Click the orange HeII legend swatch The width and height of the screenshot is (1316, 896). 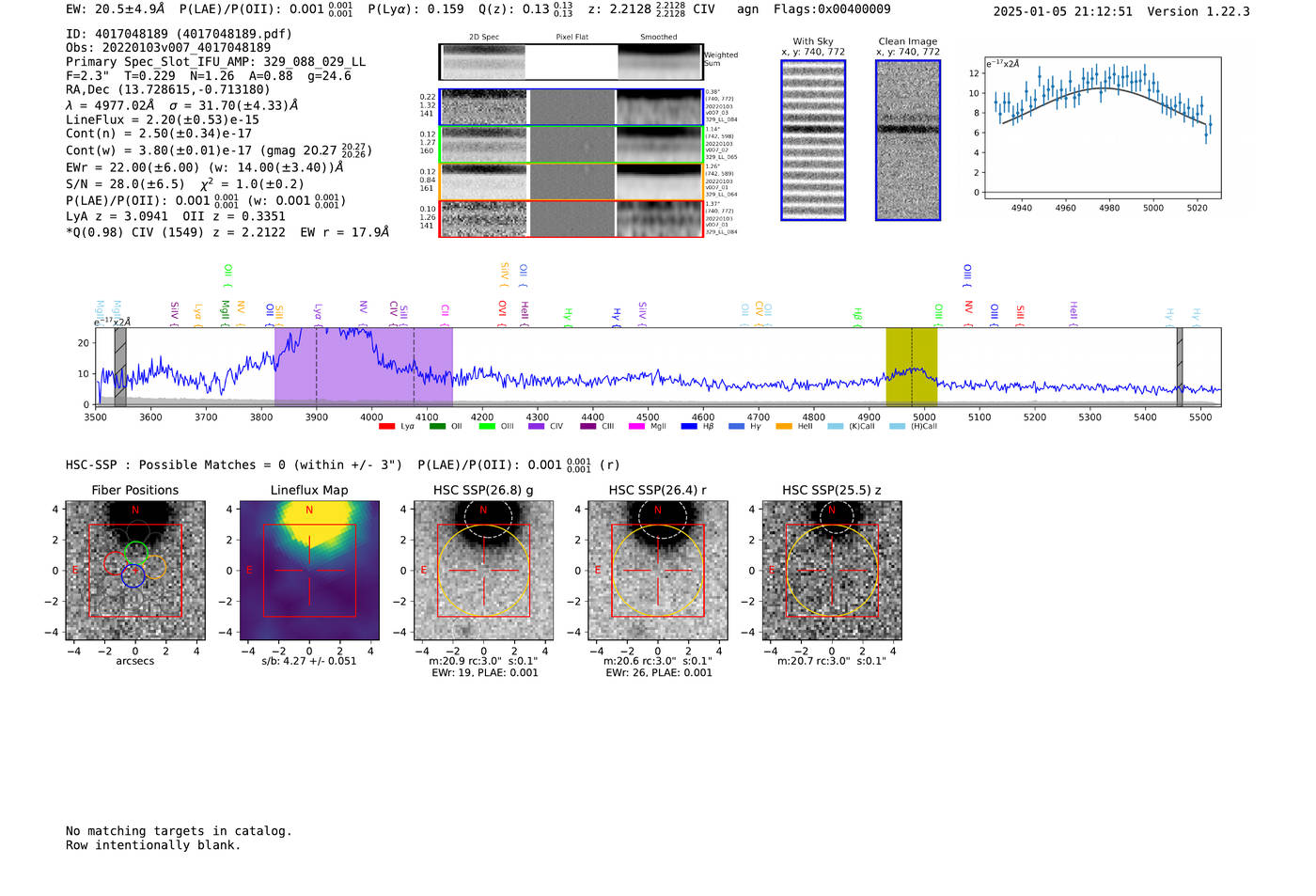pos(784,427)
